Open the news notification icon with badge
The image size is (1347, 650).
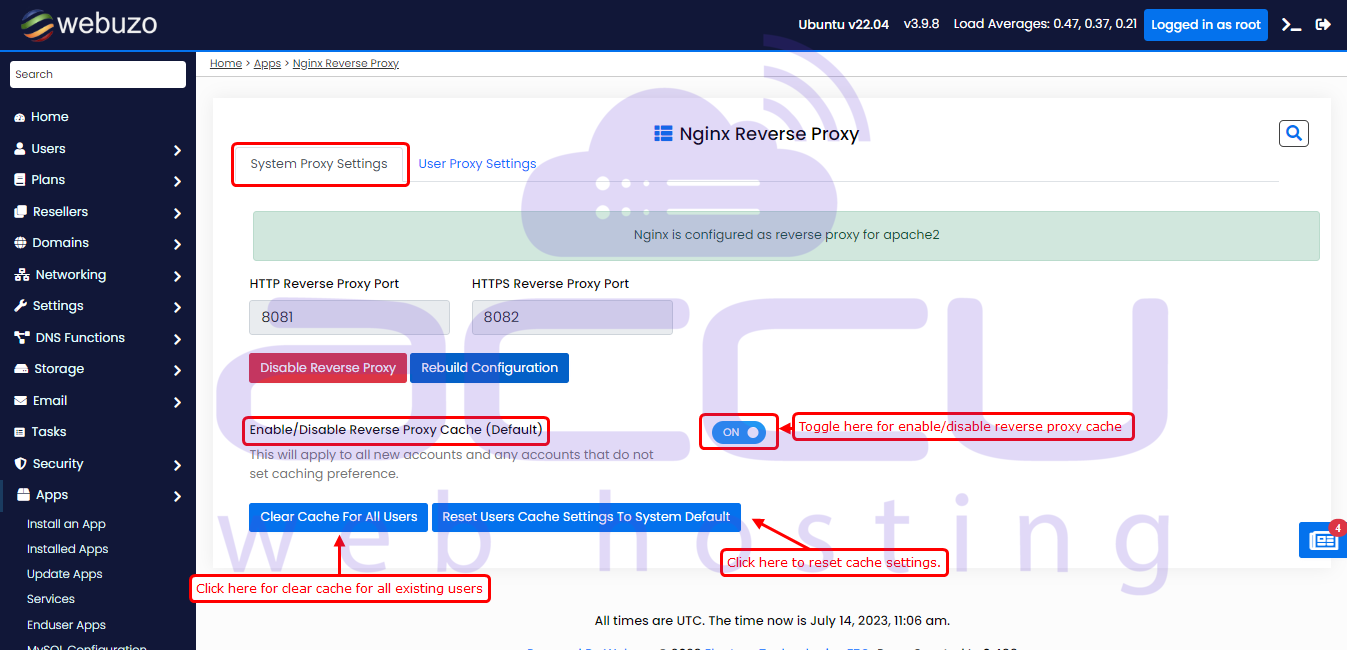coord(1323,540)
